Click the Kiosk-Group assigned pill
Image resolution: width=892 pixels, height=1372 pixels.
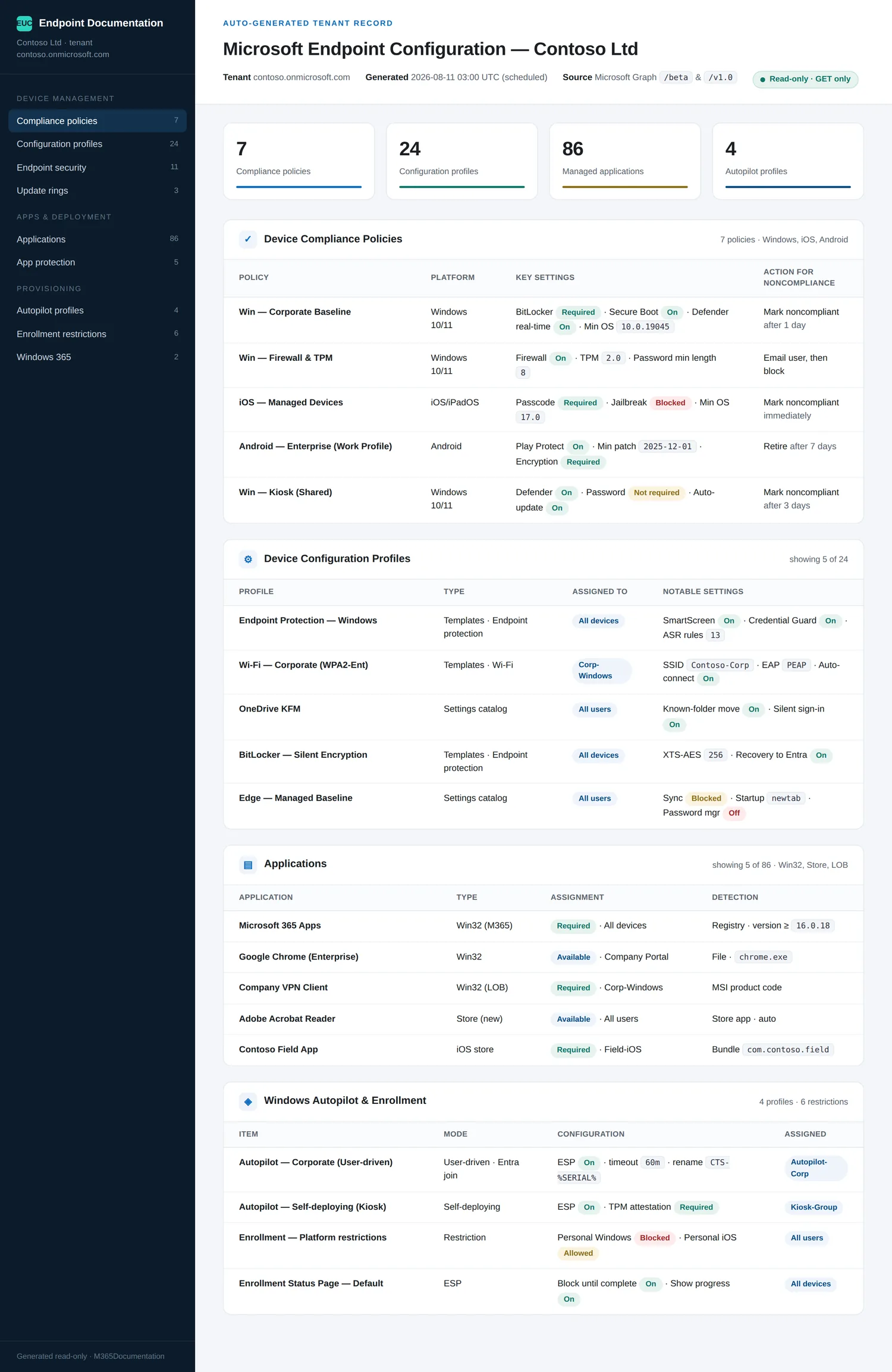point(814,1207)
